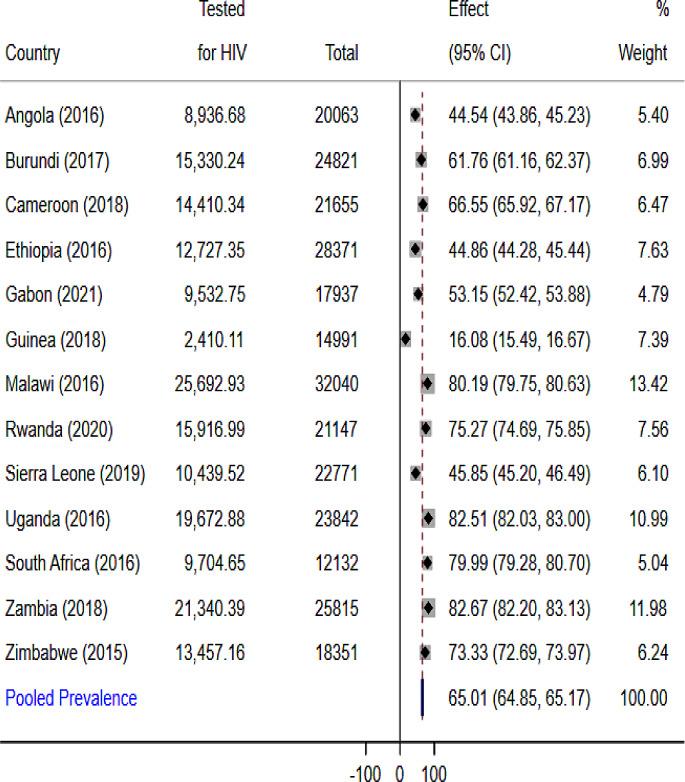Click the axis tick label 100
Screen dimensions: 685x782
(433, 774)
